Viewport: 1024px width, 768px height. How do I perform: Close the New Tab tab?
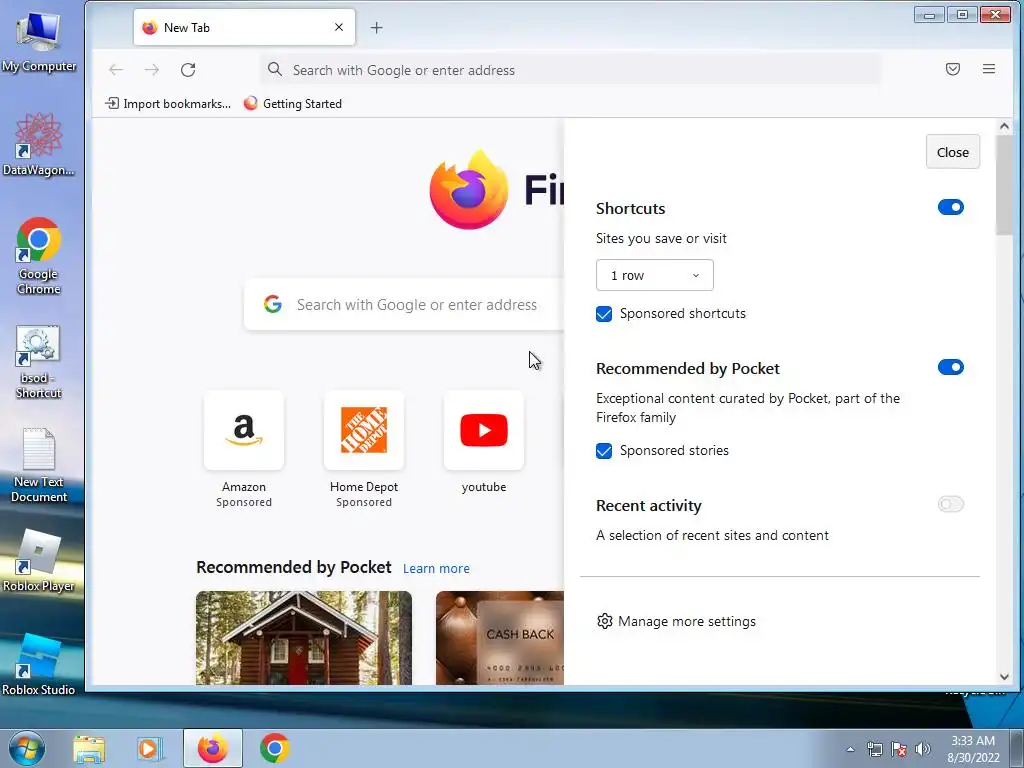coord(339,27)
